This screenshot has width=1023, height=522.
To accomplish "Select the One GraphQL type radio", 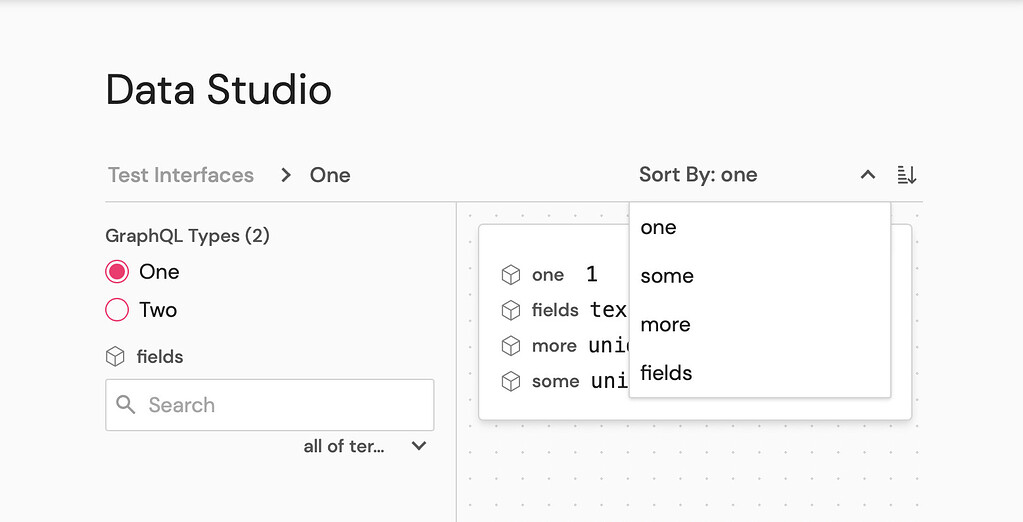I will tap(117, 272).
